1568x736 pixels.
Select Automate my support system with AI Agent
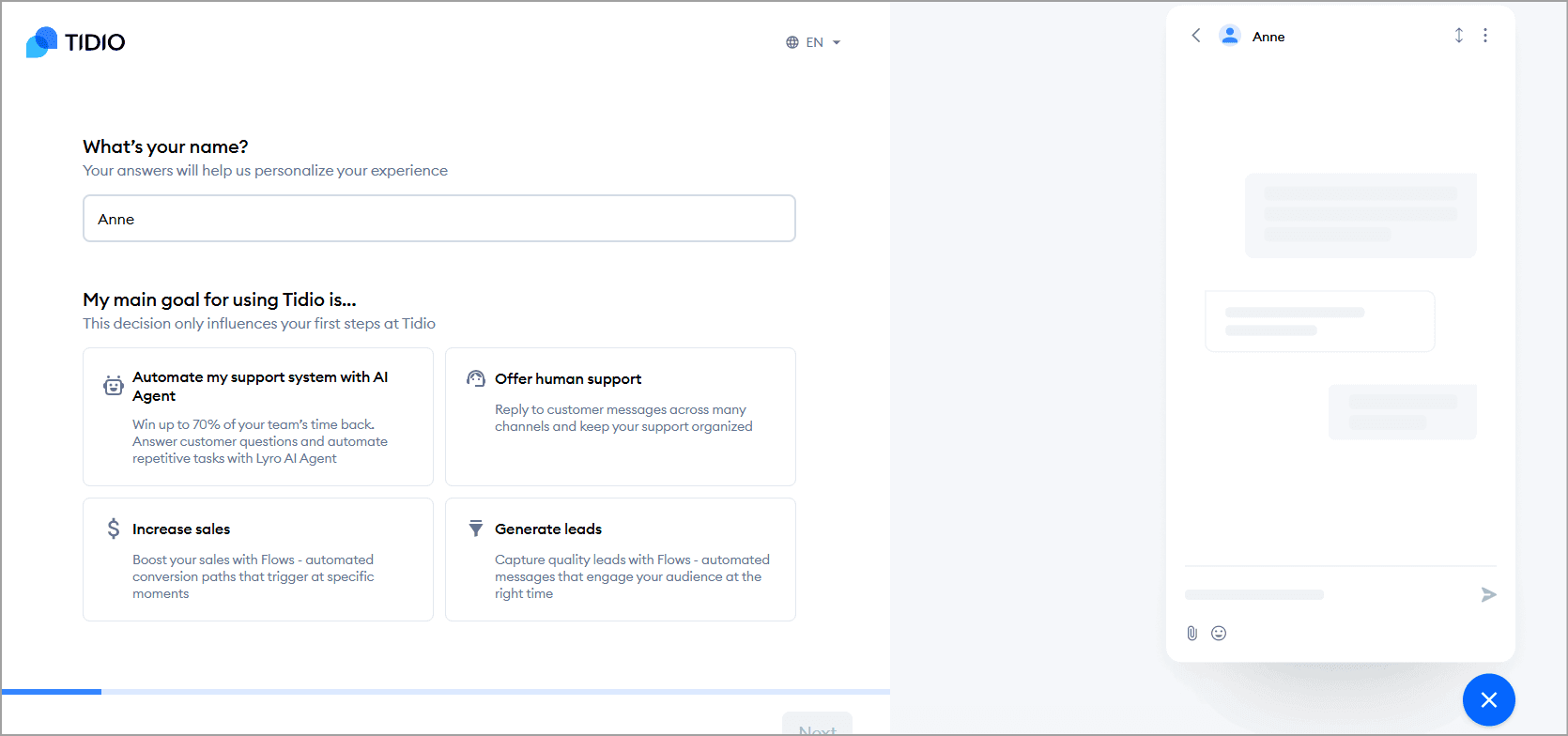click(x=258, y=417)
